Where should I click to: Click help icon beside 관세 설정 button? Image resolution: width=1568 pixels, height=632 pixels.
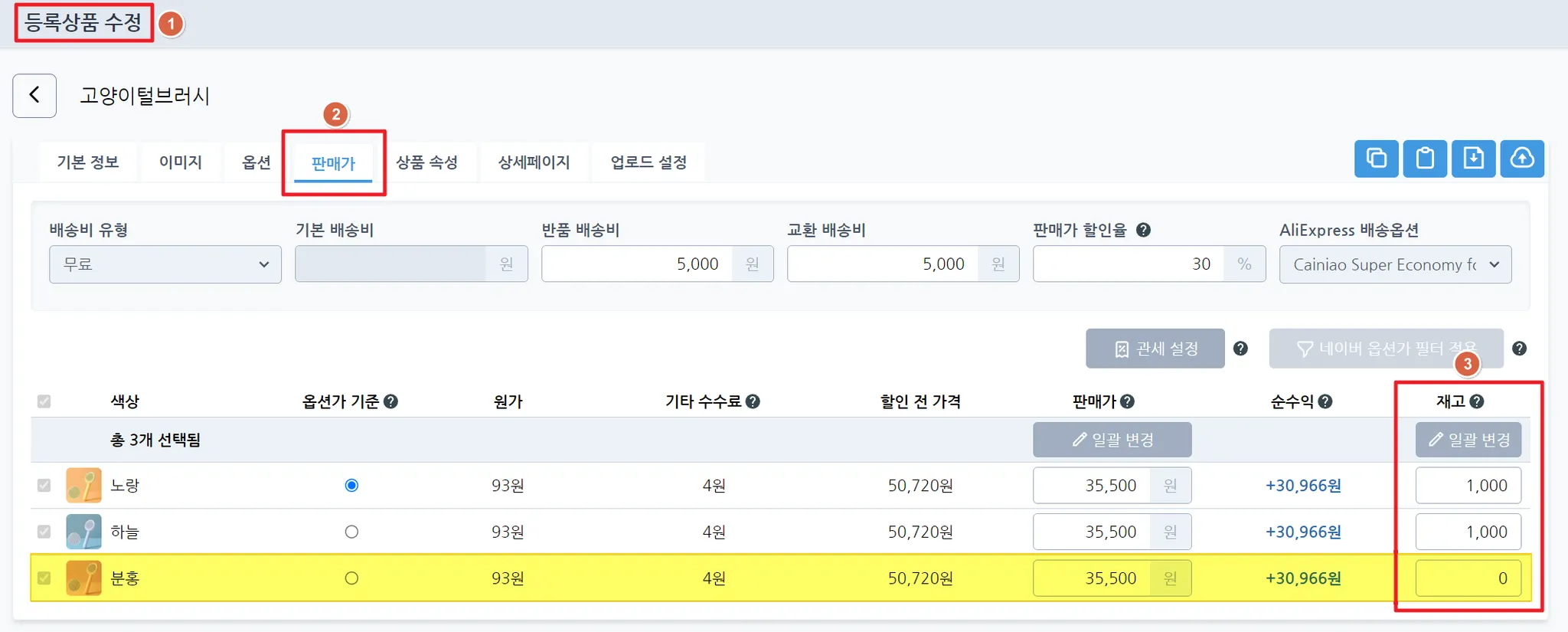pos(1240,349)
